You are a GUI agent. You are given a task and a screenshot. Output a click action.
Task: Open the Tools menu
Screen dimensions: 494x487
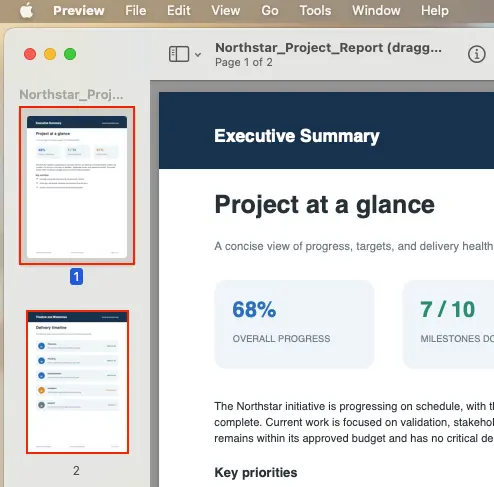tap(315, 11)
